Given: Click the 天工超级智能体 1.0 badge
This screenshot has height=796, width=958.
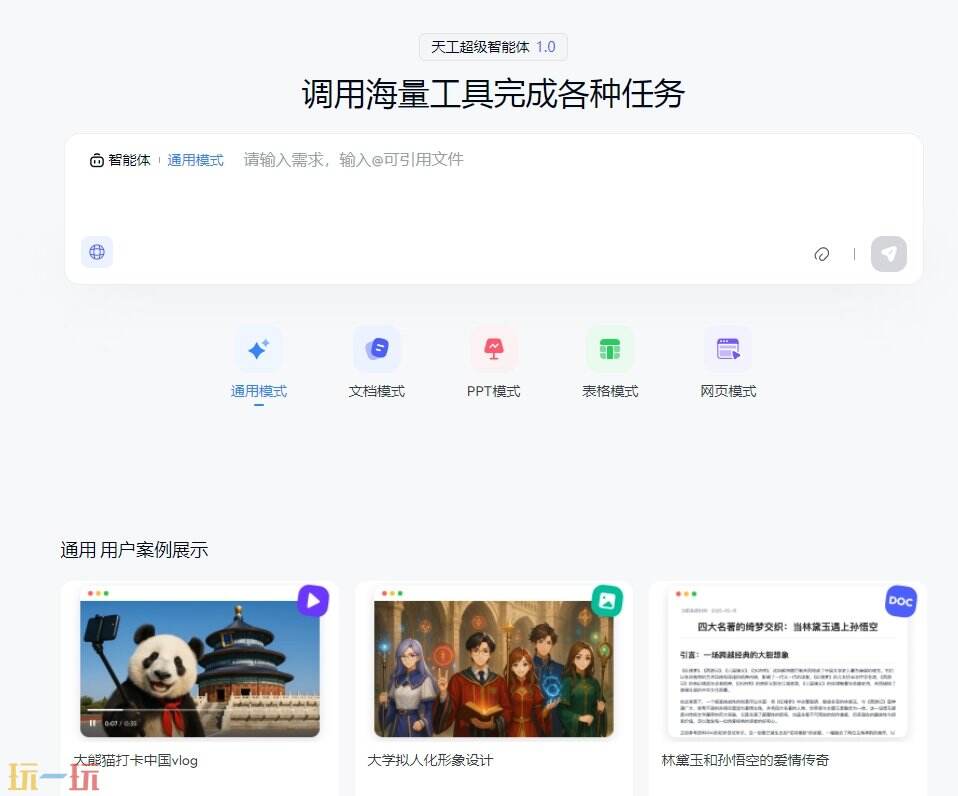Looking at the screenshot, I should [493, 47].
